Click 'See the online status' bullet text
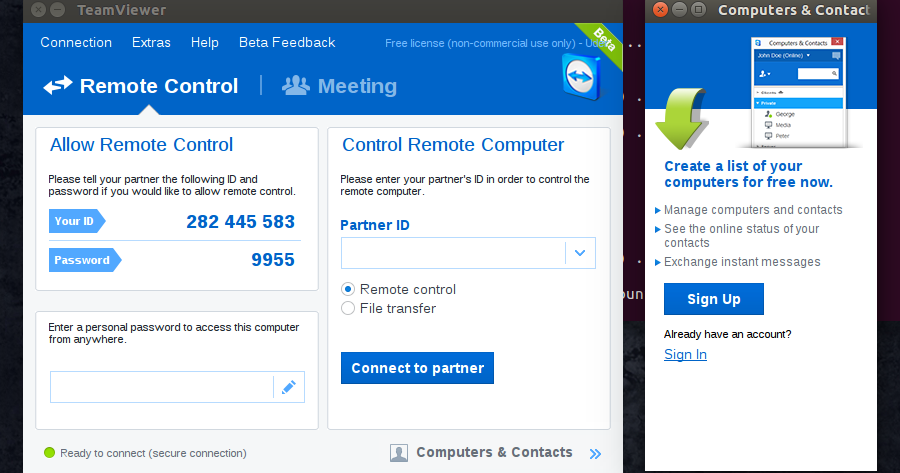 pyautogui.click(x=742, y=236)
